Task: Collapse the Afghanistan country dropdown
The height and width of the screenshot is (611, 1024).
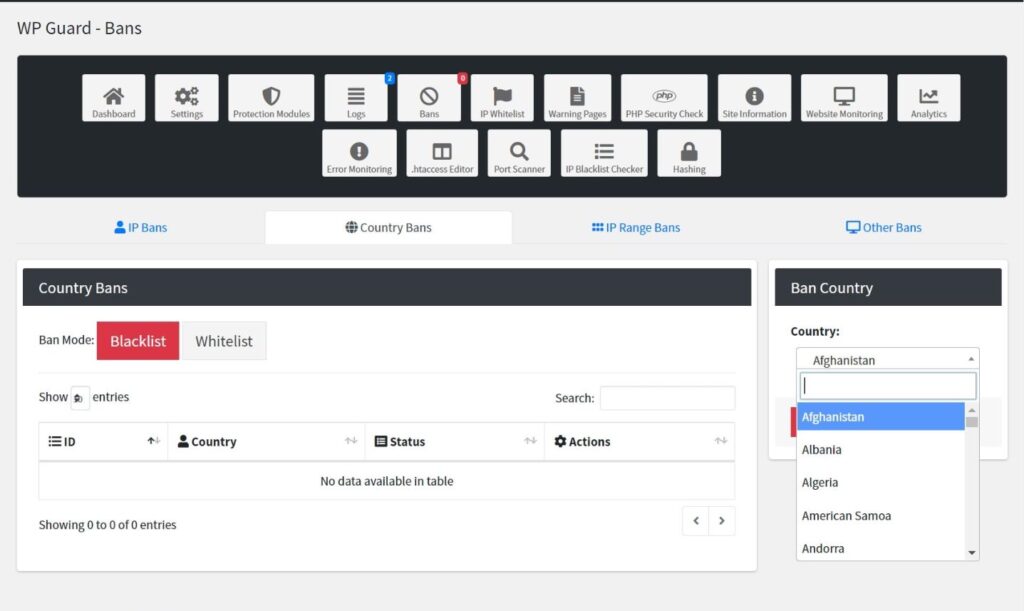Action: pyautogui.click(x=887, y=360)
